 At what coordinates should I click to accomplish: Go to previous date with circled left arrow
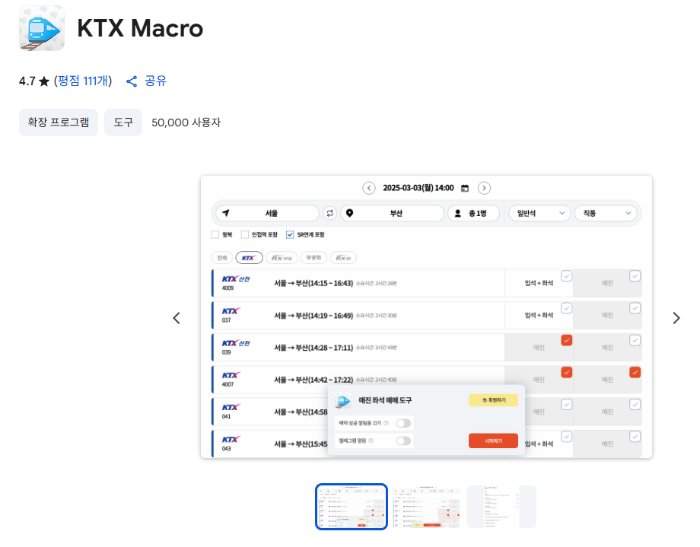[369, 188]
